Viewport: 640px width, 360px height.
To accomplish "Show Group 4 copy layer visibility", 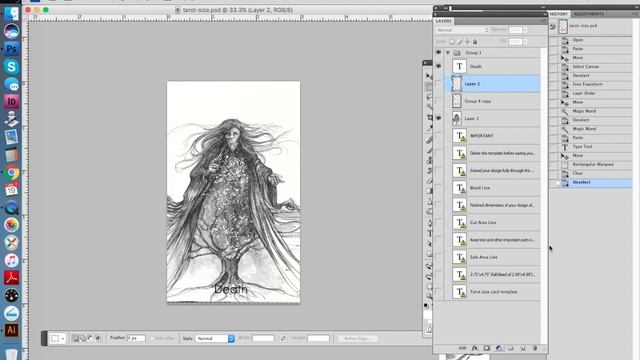I will pyautogui.click(x=438, y=101).
